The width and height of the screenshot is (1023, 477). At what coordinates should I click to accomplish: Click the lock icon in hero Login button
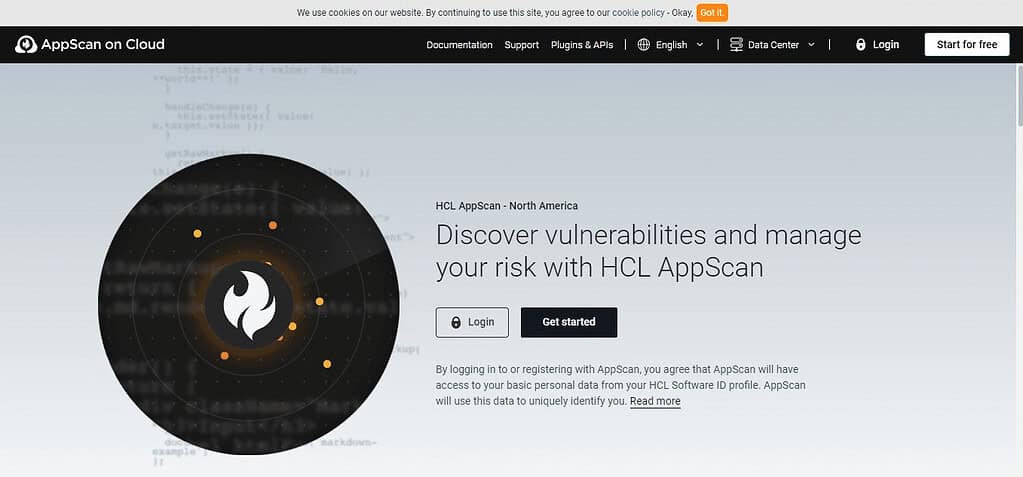[x=456, y=322]
